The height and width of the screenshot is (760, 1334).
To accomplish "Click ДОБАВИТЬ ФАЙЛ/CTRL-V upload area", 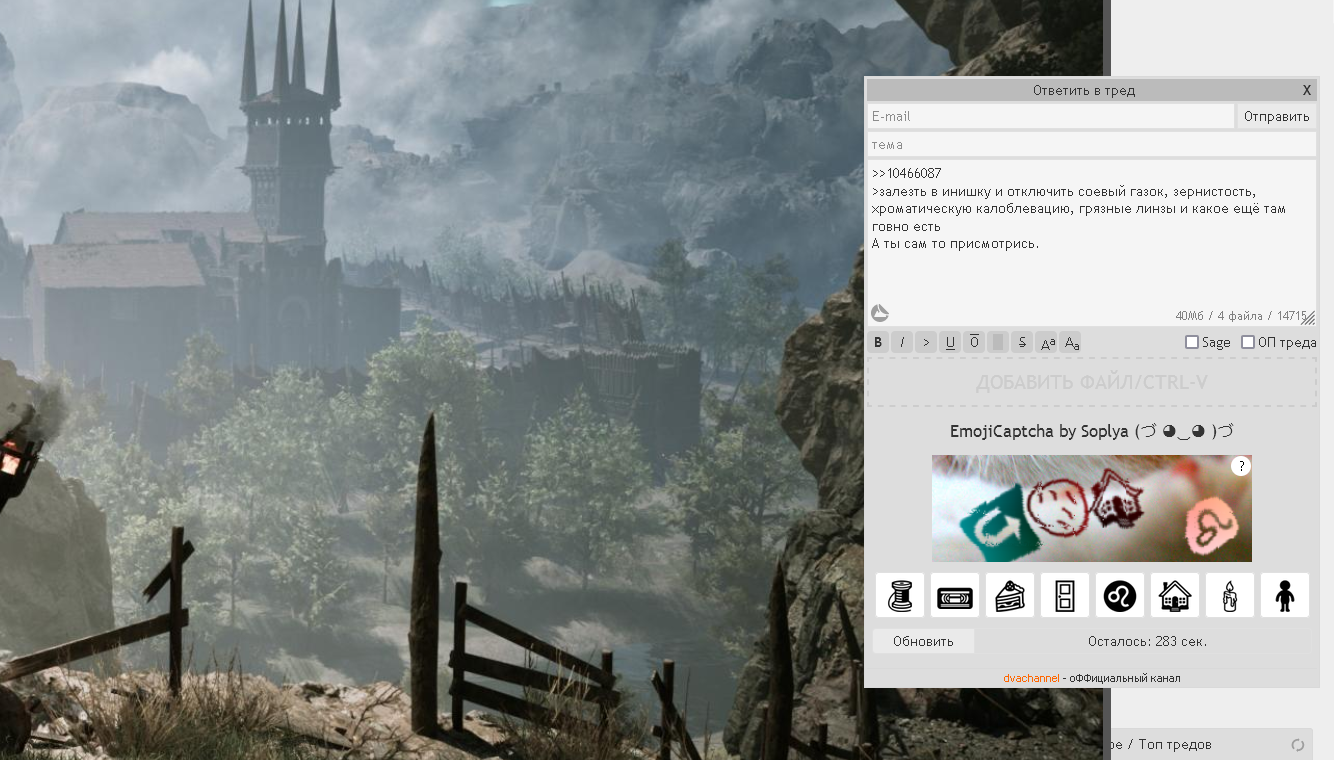I will click(1092, 382).
